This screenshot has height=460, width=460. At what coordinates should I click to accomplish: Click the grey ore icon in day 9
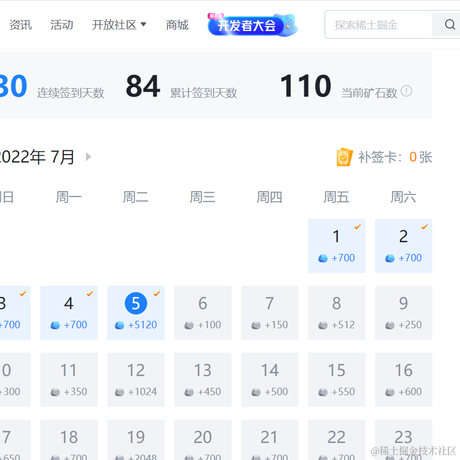[390, 325]
